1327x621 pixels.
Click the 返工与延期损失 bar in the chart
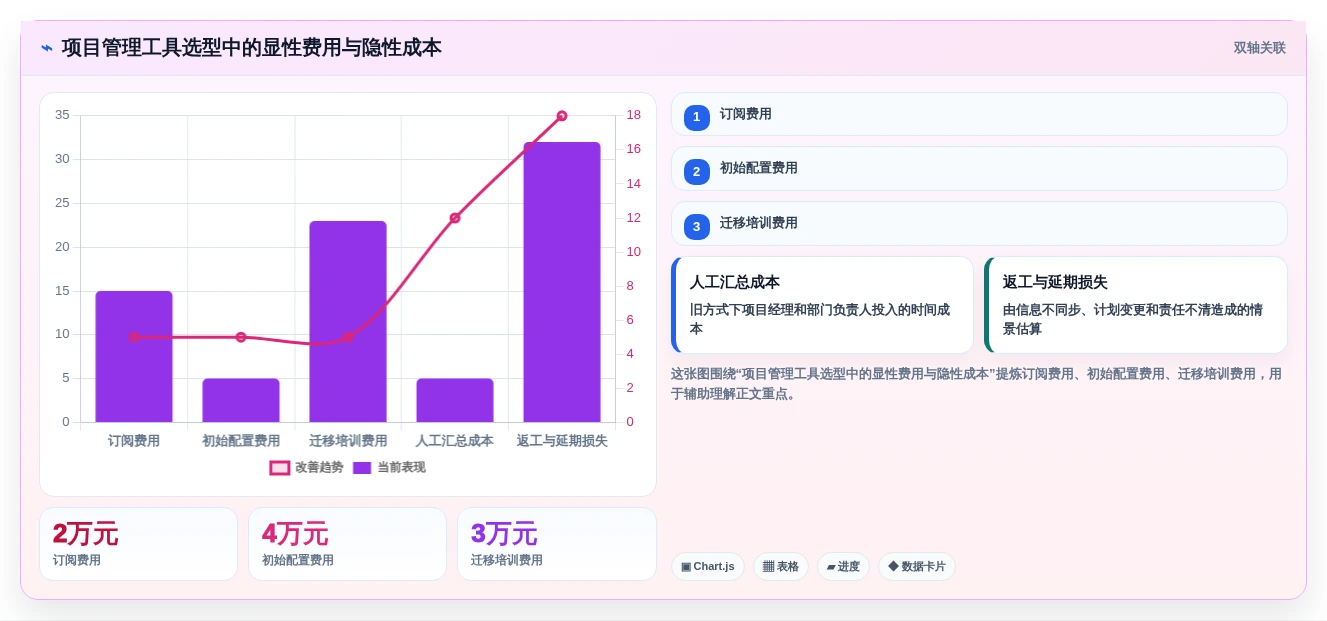point(562,282)
